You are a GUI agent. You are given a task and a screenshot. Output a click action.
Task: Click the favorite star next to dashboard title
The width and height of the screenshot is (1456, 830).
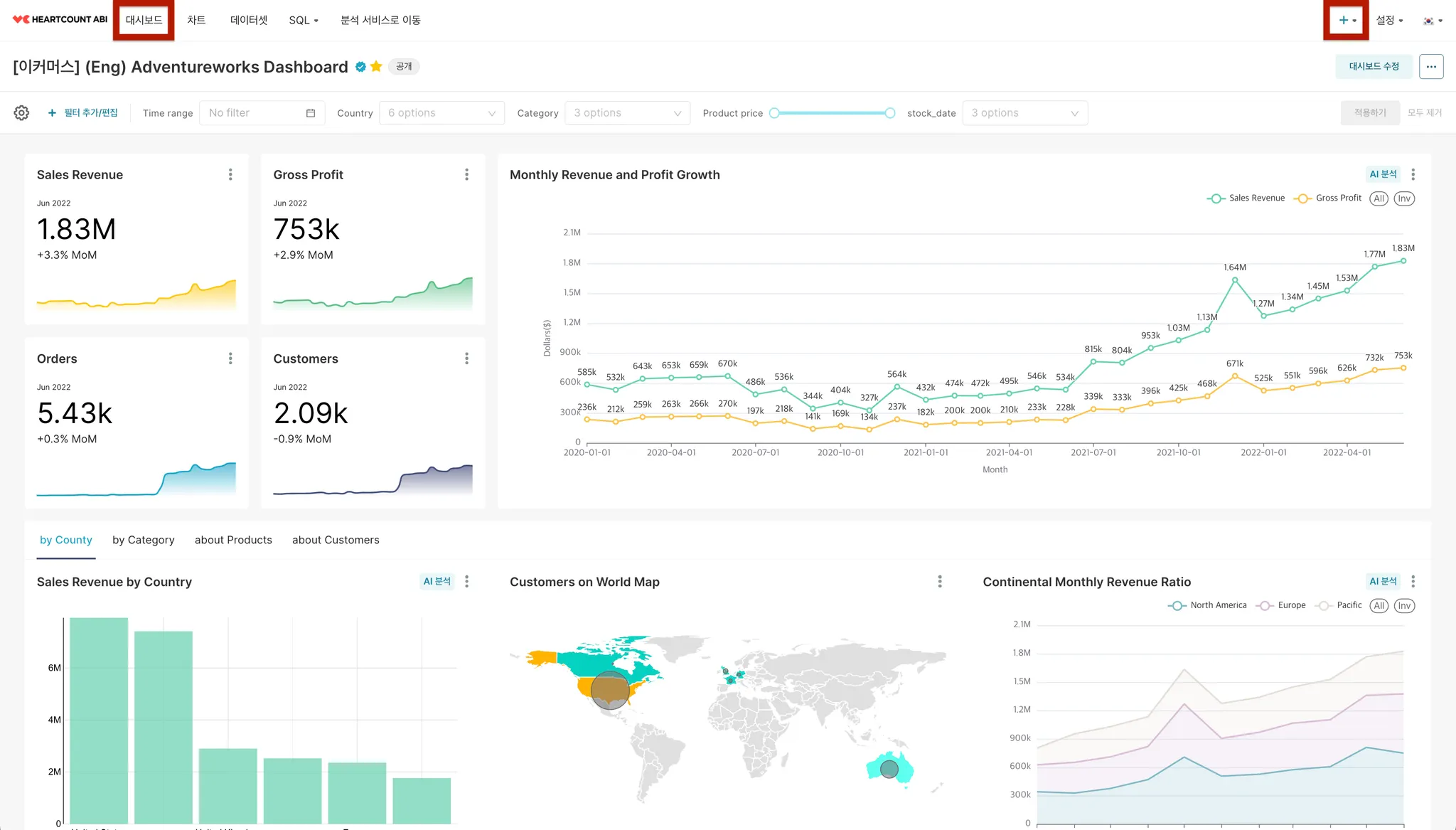(x=376, y=67)
